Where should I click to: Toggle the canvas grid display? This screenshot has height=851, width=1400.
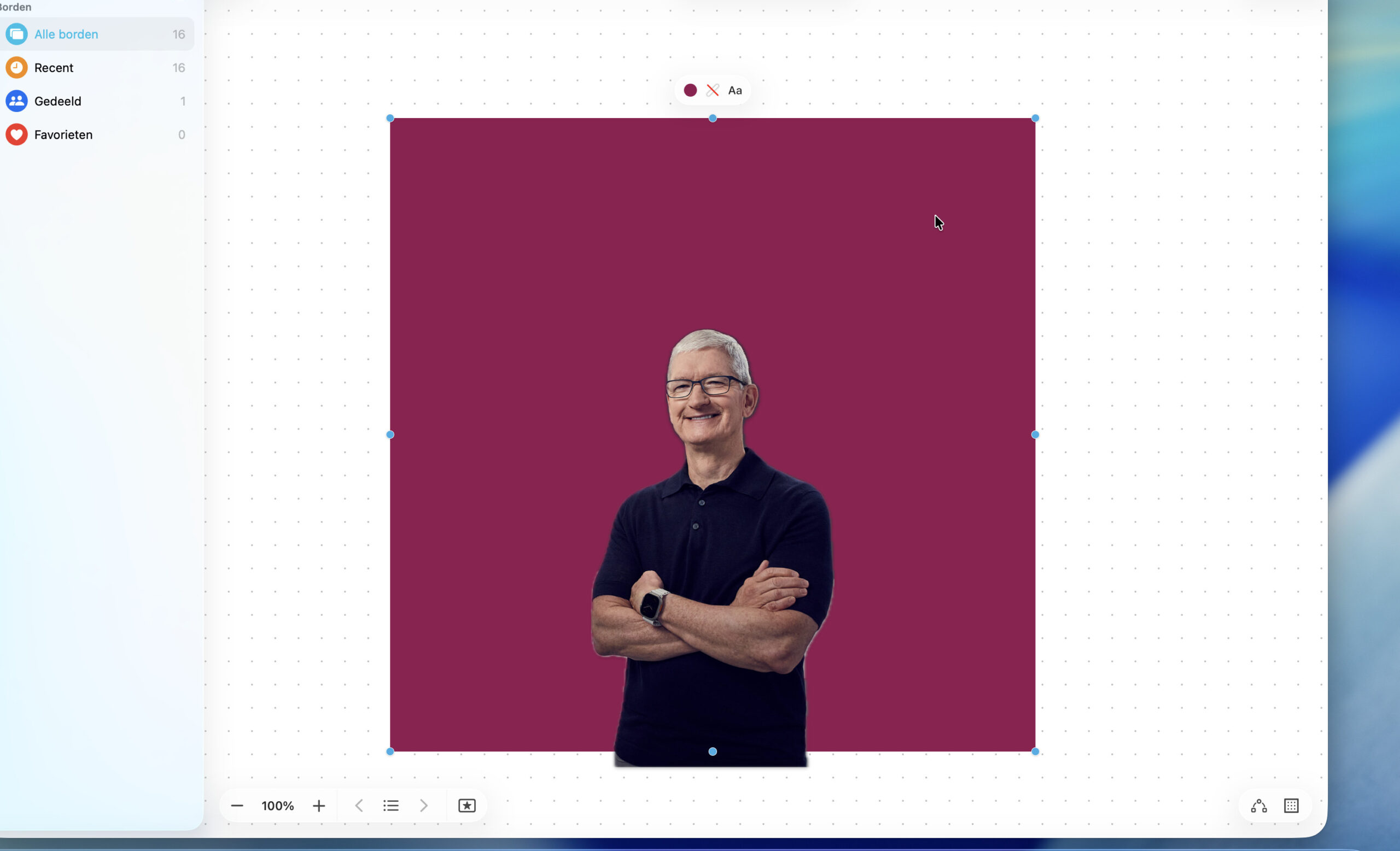pyautogui.click(x=1292, y=806)
